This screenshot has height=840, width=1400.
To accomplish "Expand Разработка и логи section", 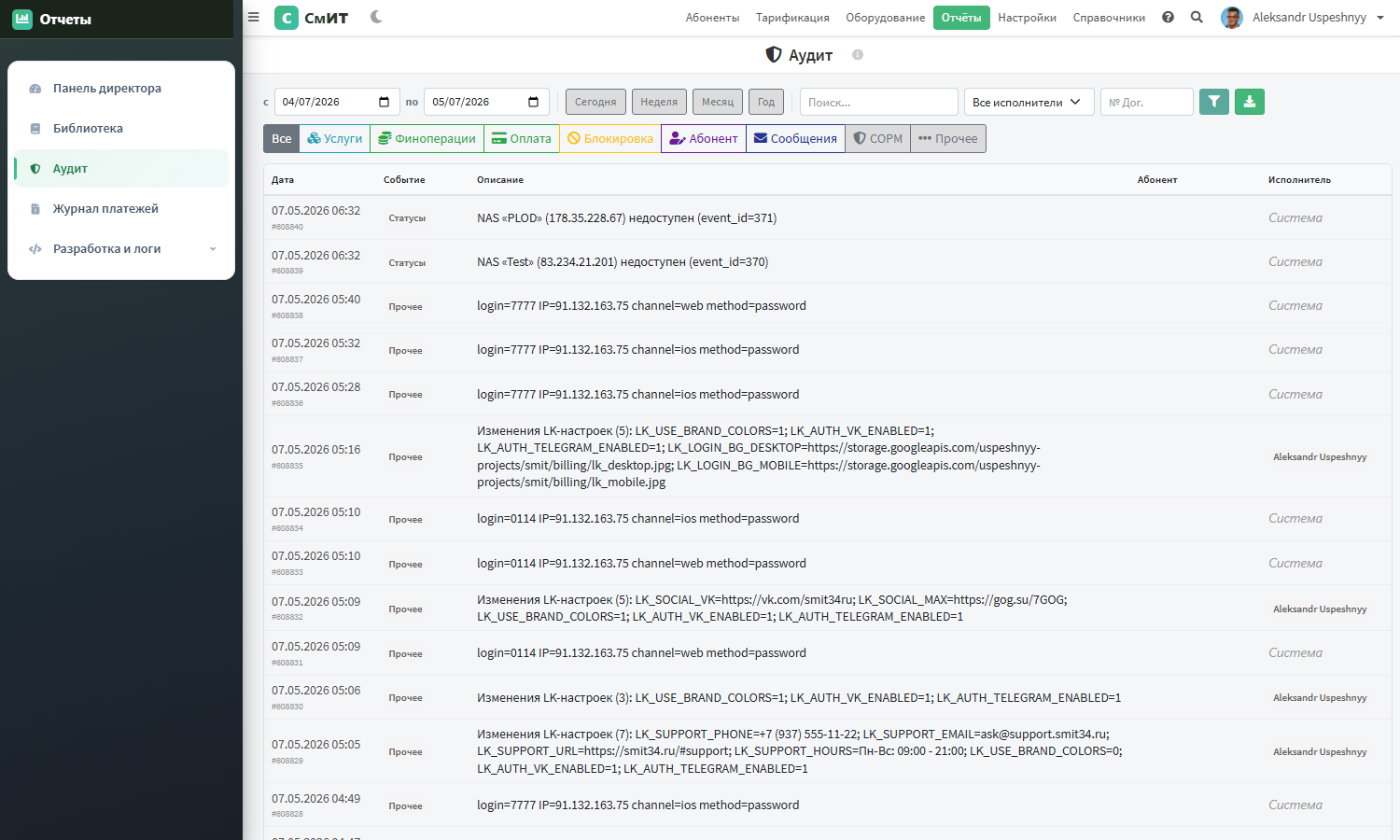I will click(x=121, y=249).
